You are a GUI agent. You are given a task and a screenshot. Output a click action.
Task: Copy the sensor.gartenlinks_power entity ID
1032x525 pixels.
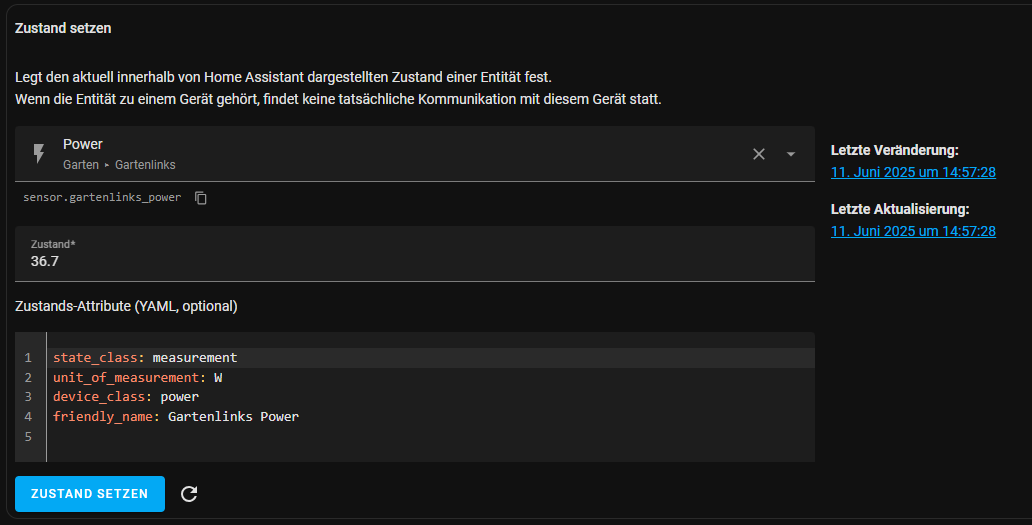[x=201, y=198]
